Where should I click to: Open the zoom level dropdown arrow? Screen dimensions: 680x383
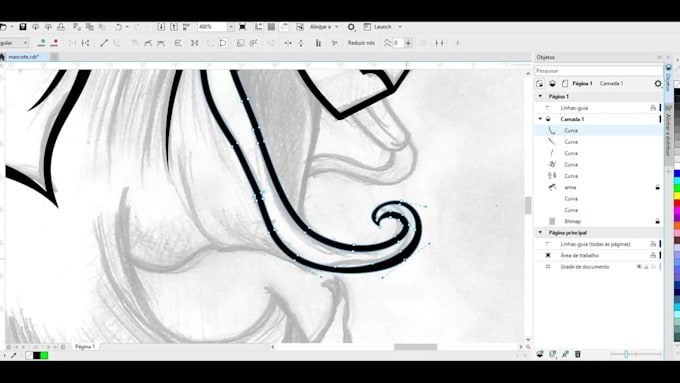pyautogui.click(x=231, y=27)
